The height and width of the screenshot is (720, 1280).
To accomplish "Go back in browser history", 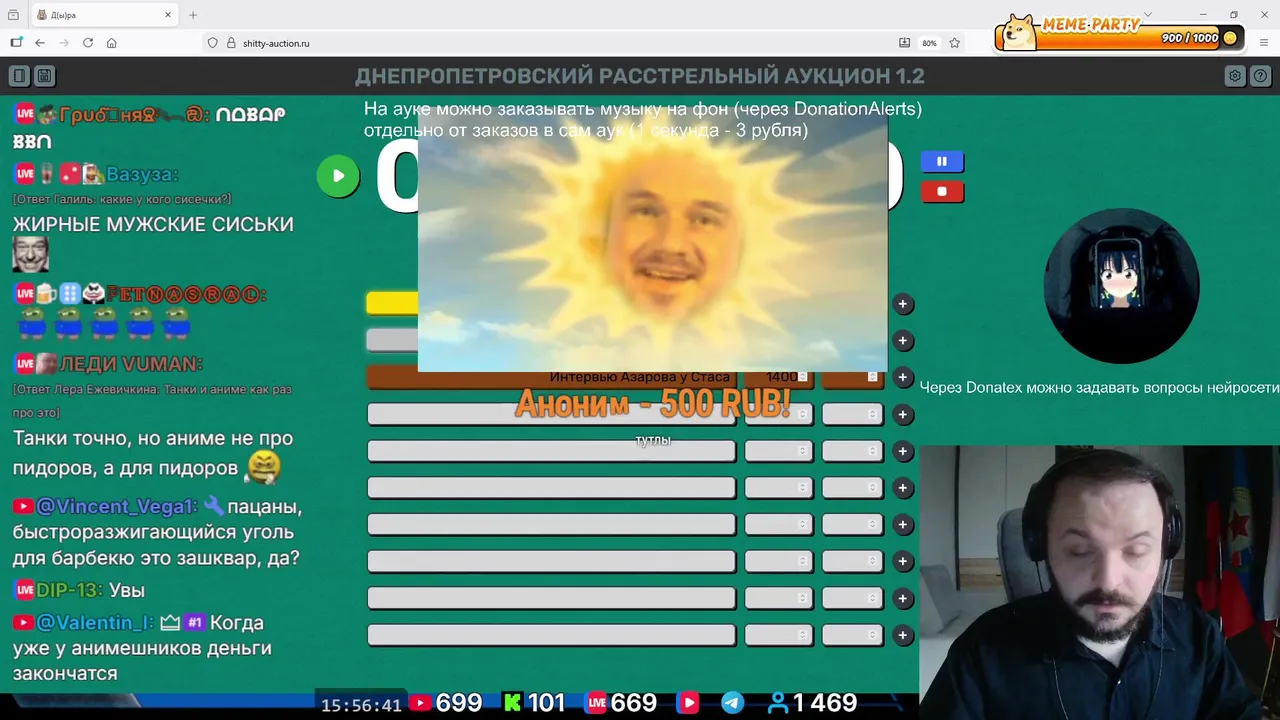I will (40, 43).
